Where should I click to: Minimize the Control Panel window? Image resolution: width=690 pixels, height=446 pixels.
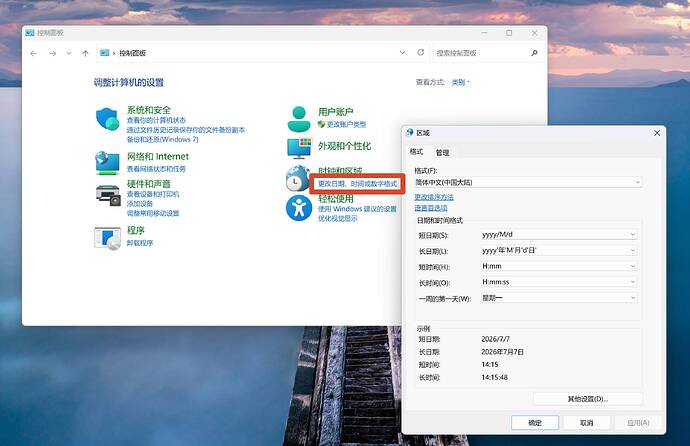484,33
